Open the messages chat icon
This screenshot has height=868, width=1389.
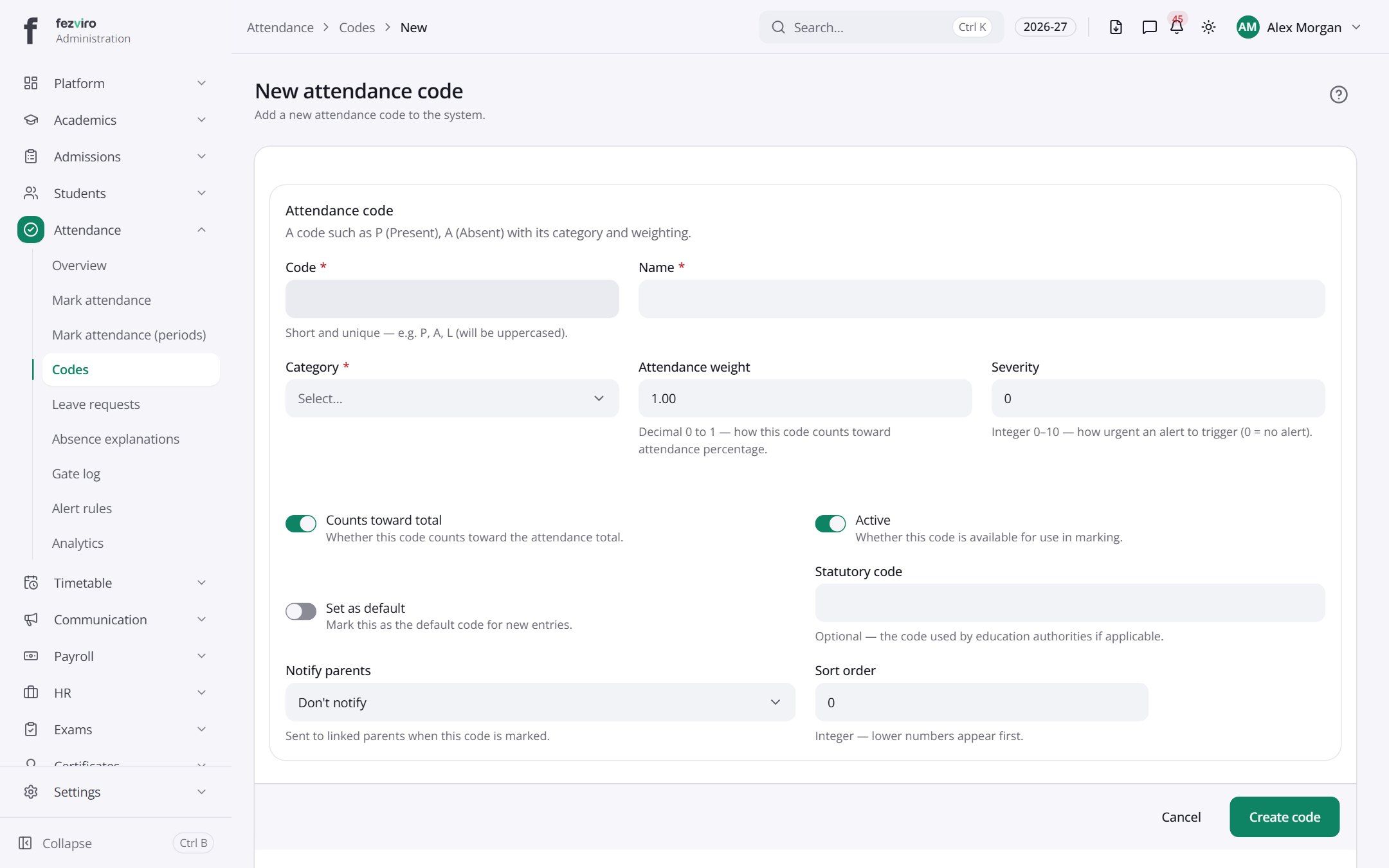1149,27
